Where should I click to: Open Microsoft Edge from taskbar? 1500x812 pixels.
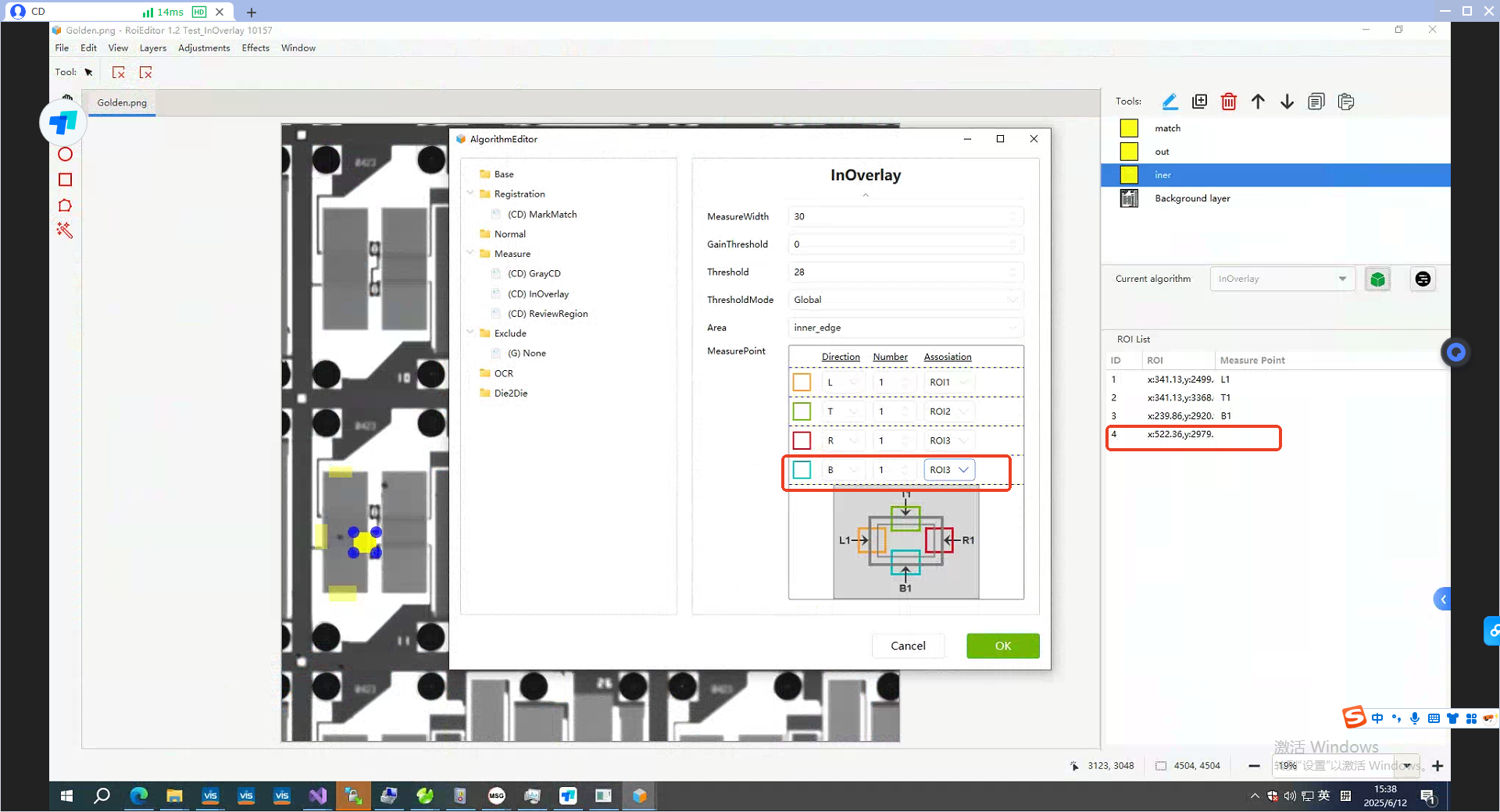point(138,796)
